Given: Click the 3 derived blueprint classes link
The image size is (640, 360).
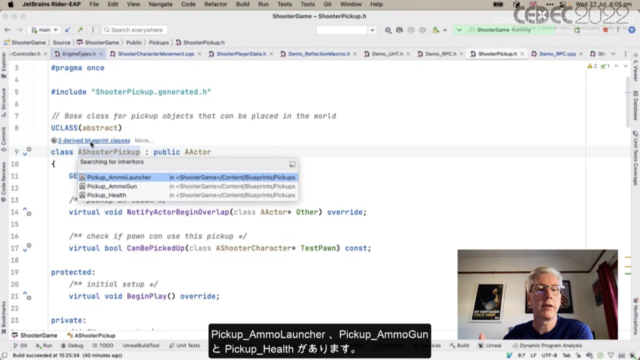Looking at the screenshot, I should [94, 140].
